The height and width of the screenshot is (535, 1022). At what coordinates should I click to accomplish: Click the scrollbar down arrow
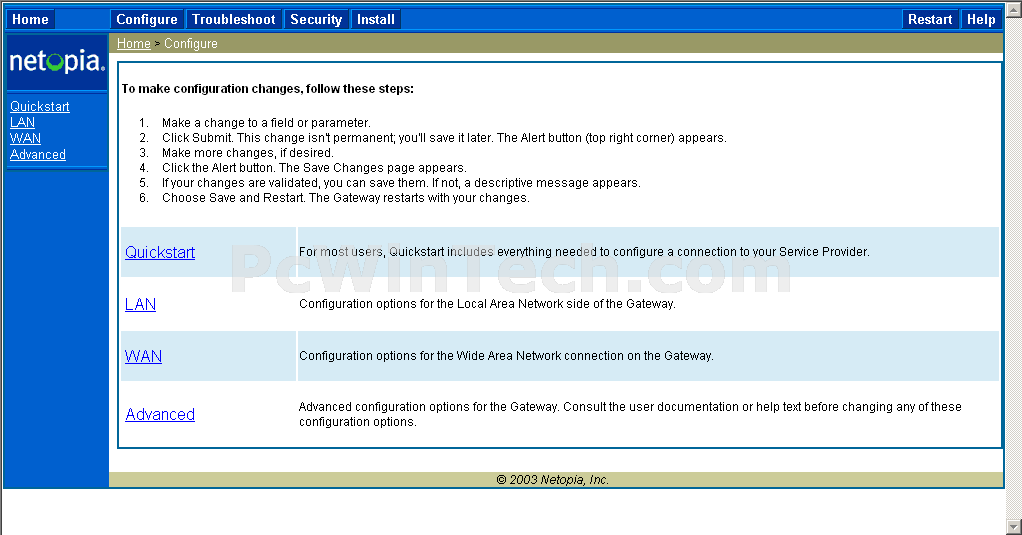1014,527
